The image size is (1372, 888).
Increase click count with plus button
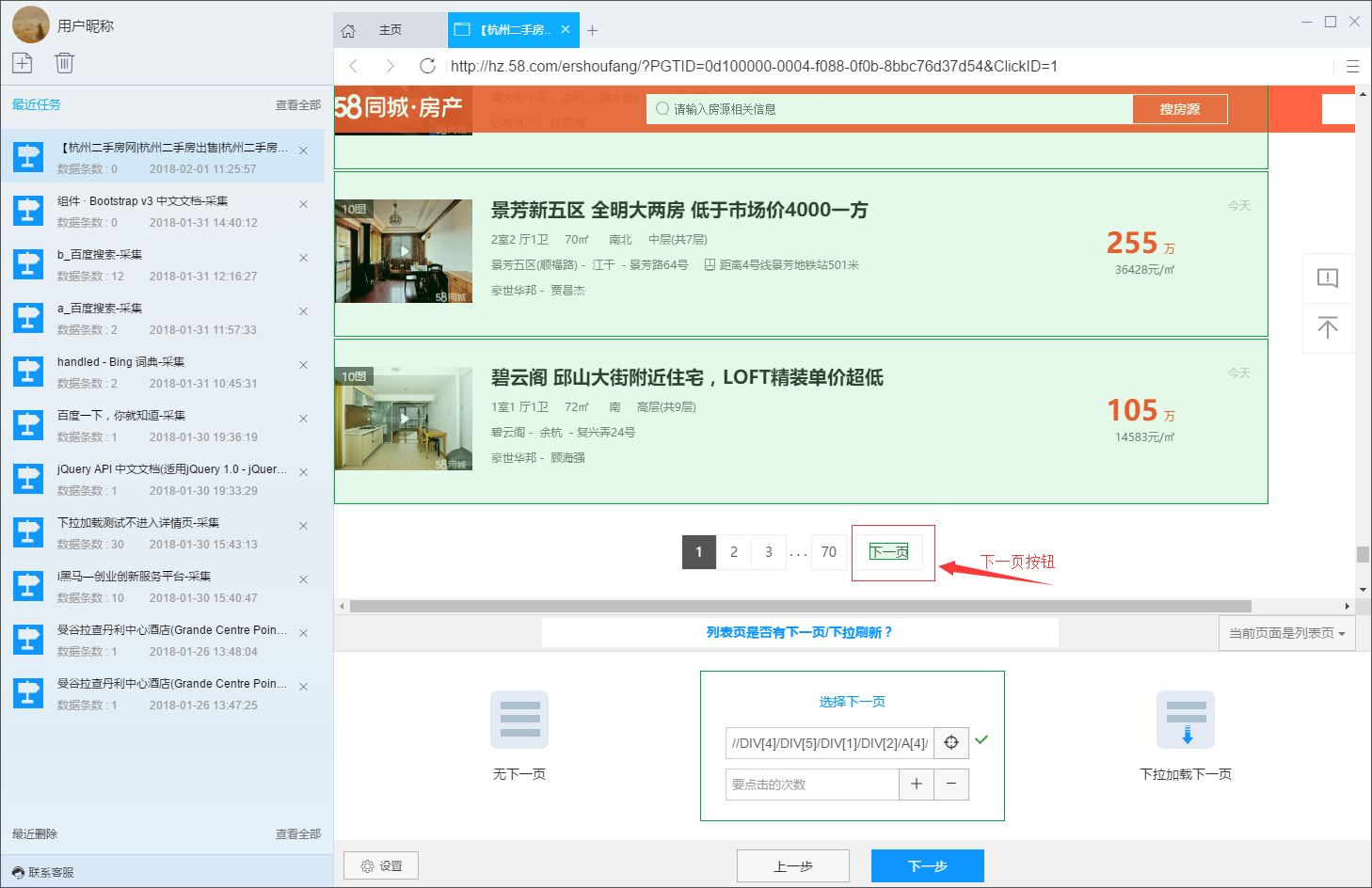coord(917,784)
